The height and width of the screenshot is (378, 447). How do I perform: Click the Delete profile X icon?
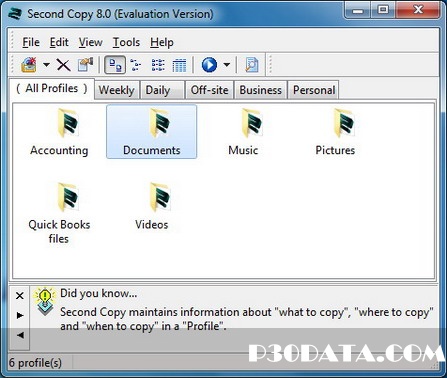(63, 65)
